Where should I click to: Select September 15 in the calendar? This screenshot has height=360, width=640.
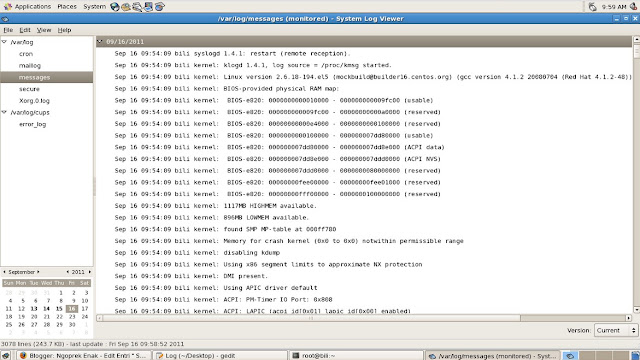pos(59,309)
